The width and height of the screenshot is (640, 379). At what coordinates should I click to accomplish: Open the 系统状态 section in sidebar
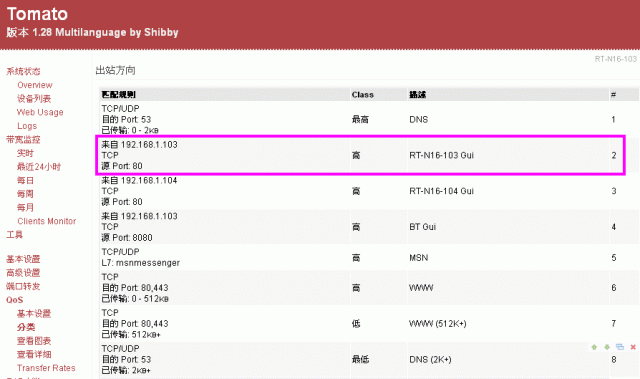point(23,71)
